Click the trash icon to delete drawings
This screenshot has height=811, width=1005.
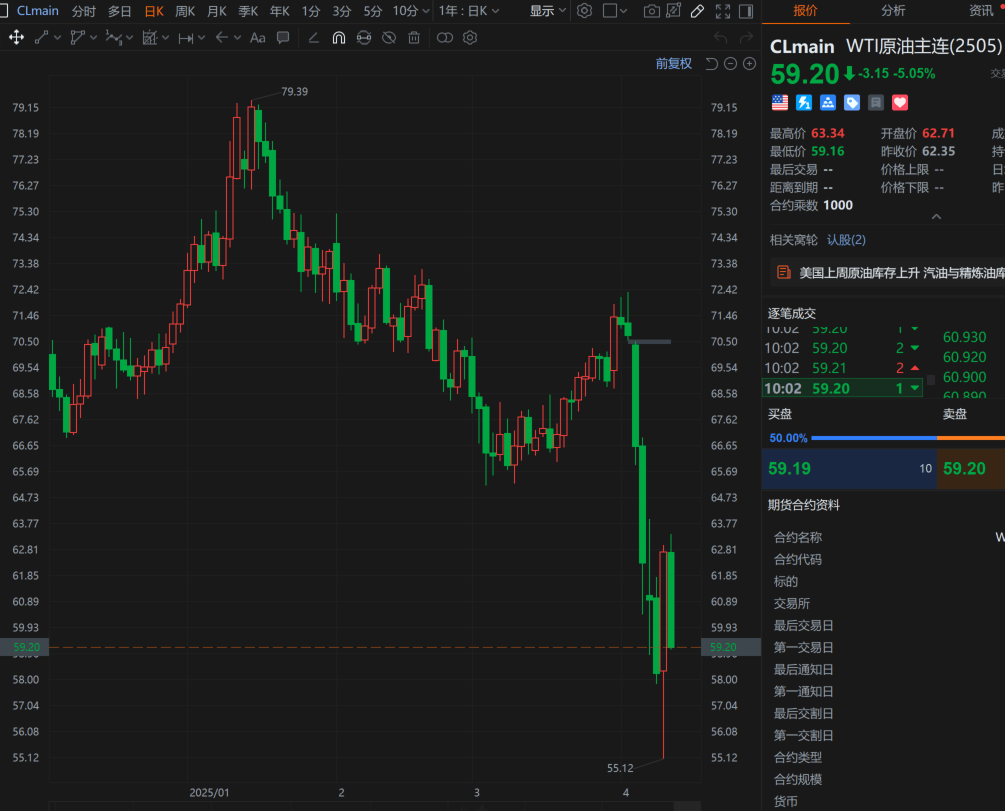(414, 37)
